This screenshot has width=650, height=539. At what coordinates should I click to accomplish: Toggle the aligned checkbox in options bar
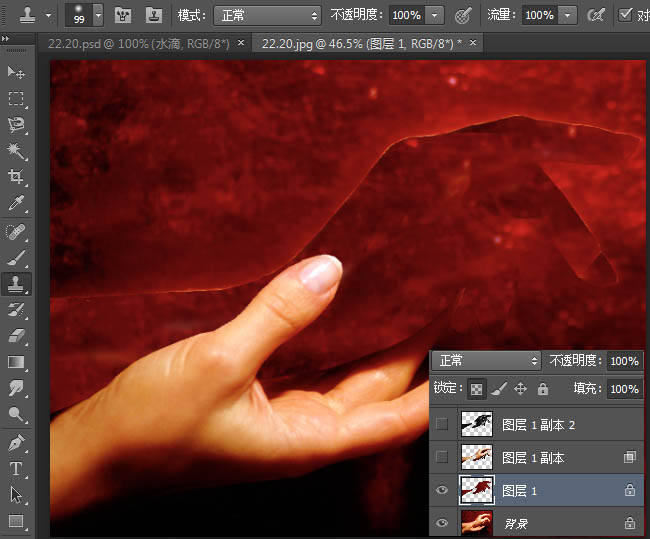coord(625,15)
